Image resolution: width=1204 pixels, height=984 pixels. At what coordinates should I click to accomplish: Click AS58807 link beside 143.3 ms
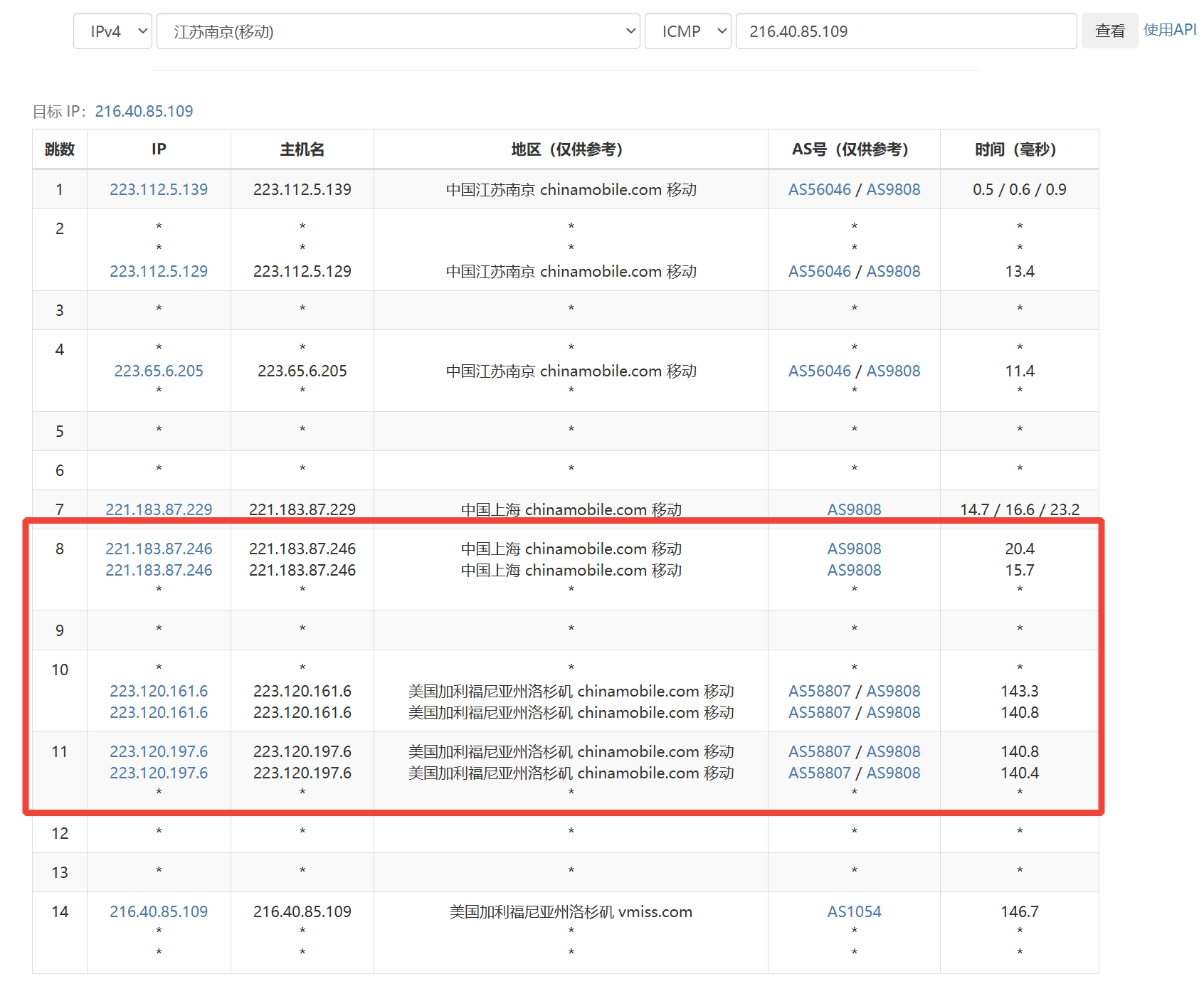(820, 691)
